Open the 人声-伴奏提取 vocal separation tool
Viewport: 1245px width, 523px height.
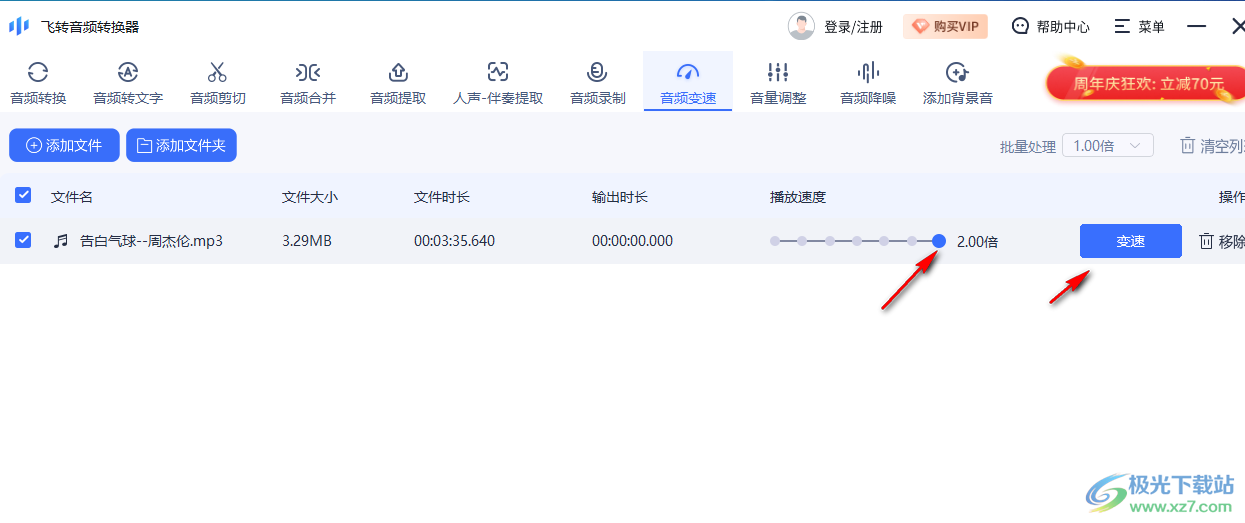point(498,83)
